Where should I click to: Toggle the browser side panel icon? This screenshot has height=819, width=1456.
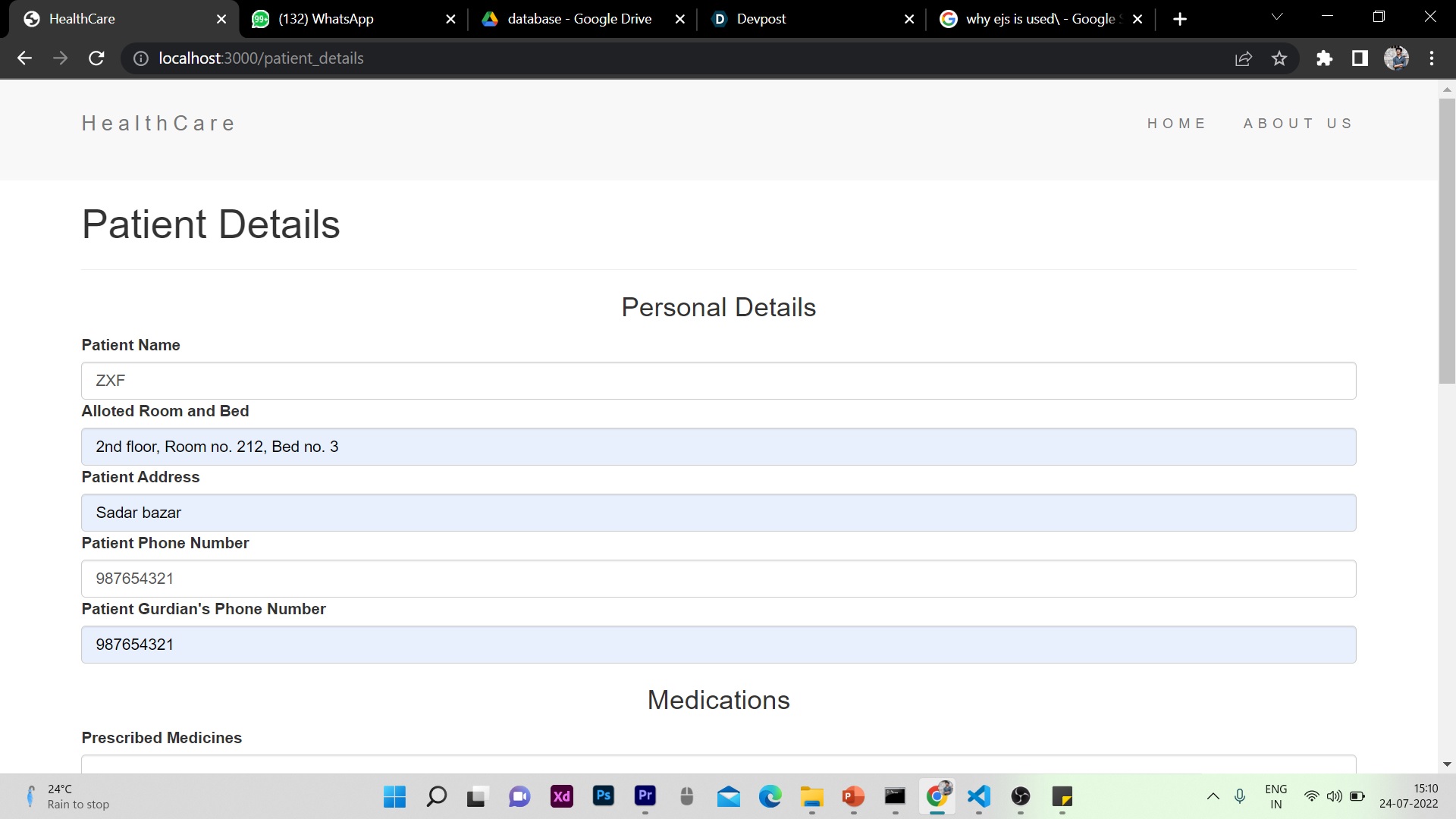(x=1360, y=58)
